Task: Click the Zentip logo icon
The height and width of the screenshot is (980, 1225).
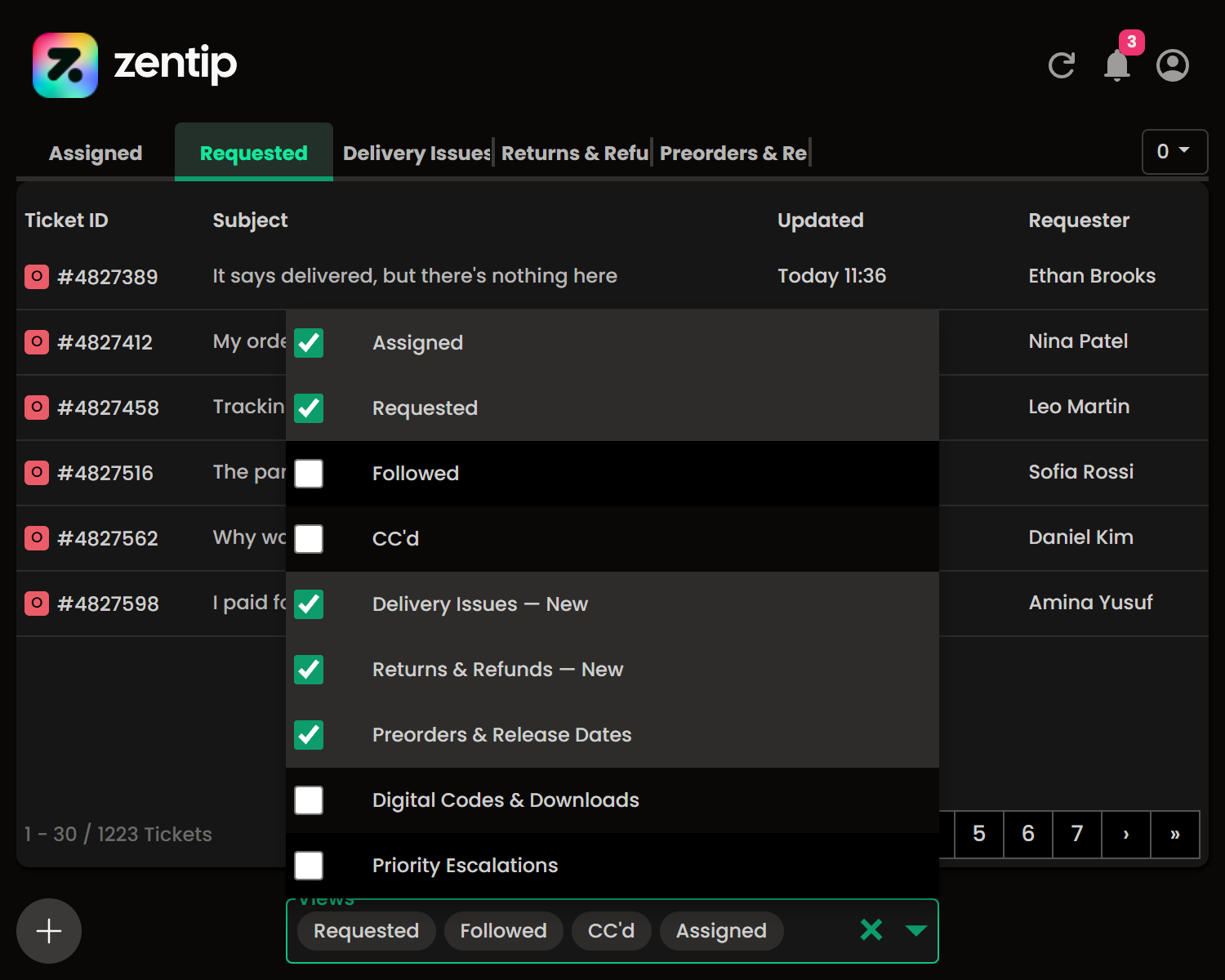Action: tap(65, 65)
